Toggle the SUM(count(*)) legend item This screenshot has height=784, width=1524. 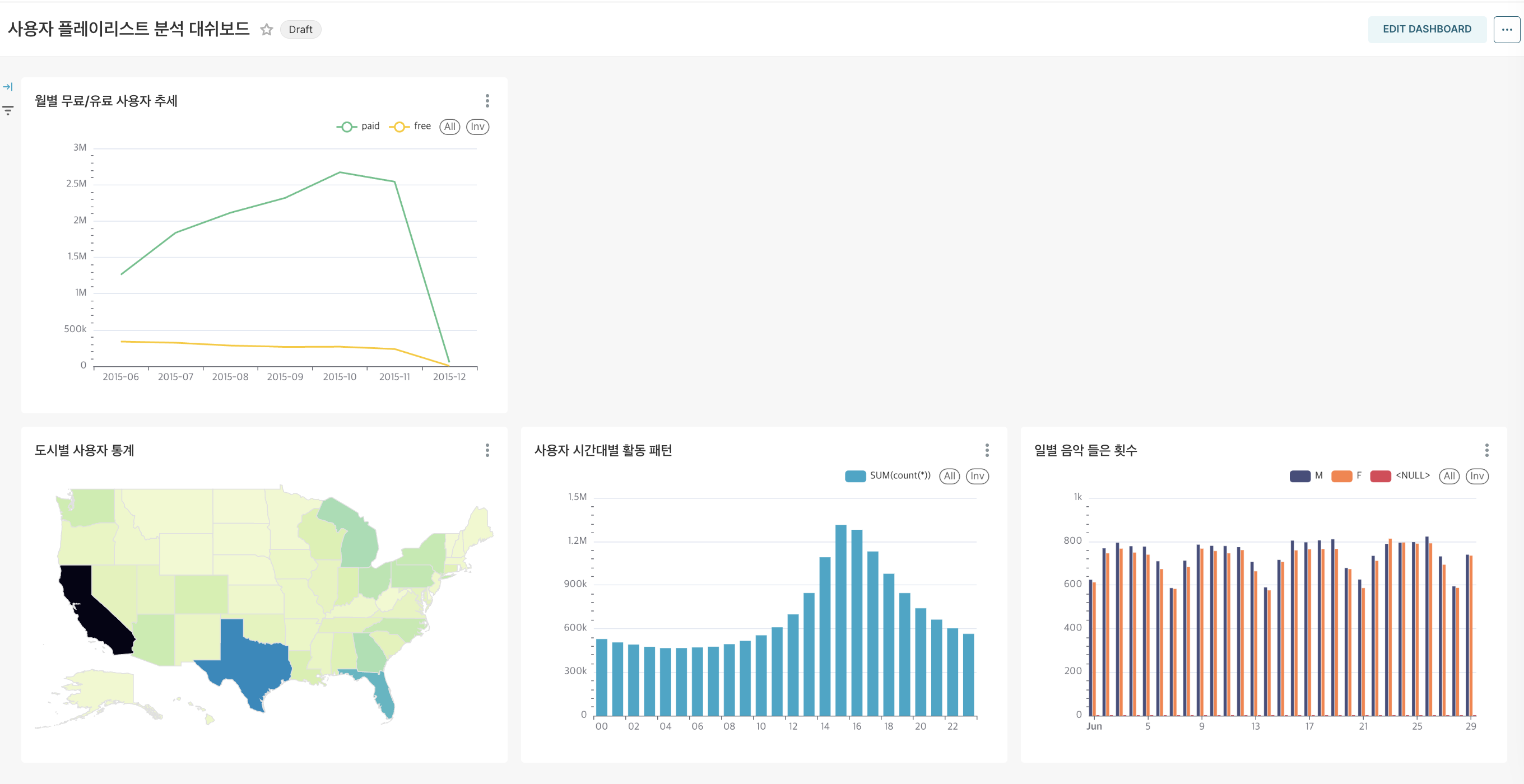pos(888,476)
